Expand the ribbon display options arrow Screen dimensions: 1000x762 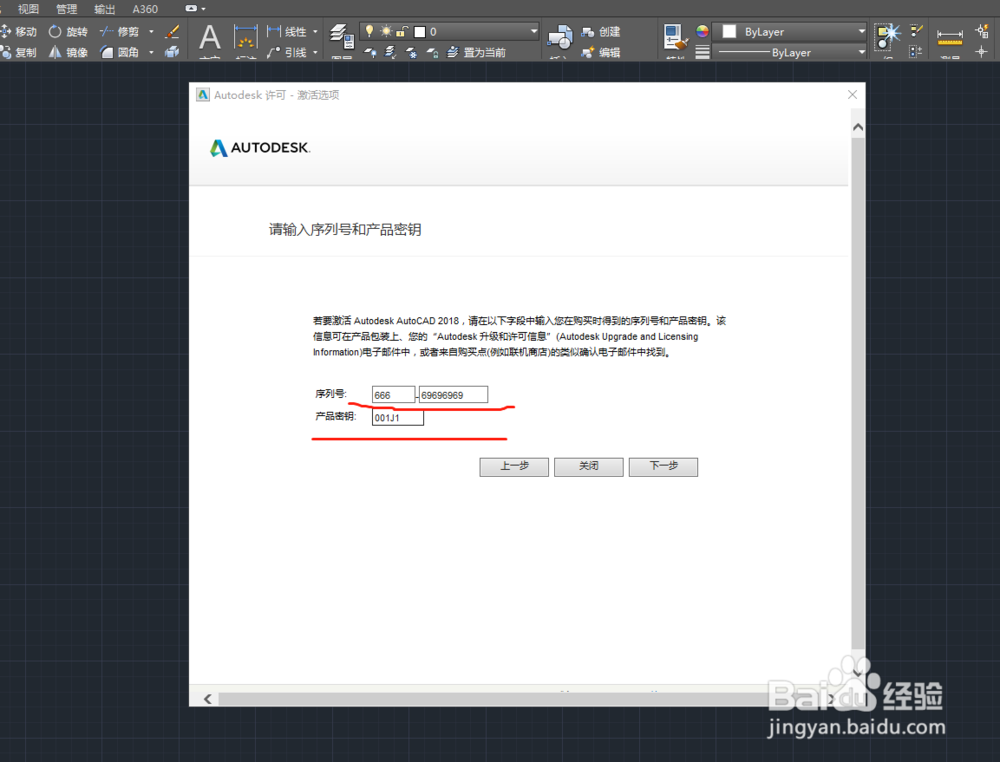[203, 9]
